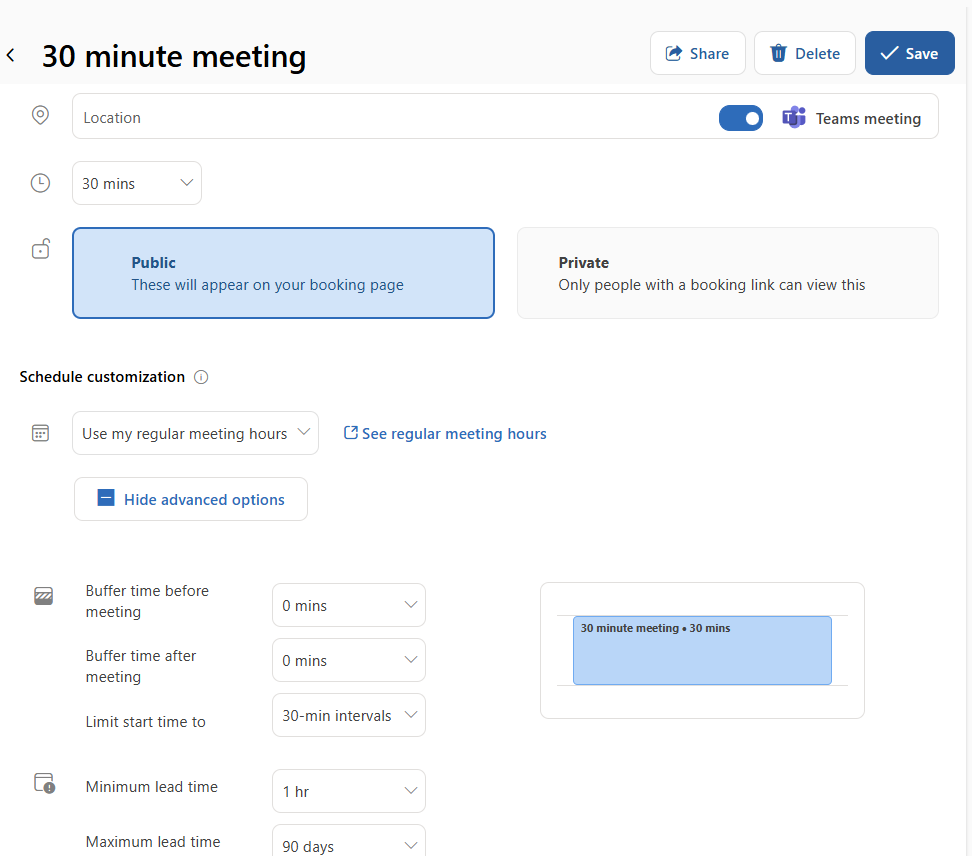
Task: Click the unlocked padlock visibility icon
Action: (x=40, y=249)
